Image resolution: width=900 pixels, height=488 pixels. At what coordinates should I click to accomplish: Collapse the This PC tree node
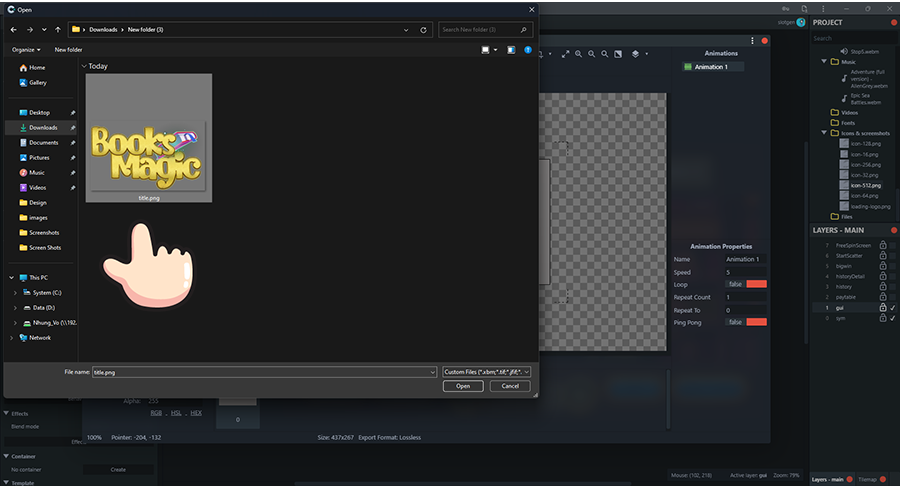(11, 278)
